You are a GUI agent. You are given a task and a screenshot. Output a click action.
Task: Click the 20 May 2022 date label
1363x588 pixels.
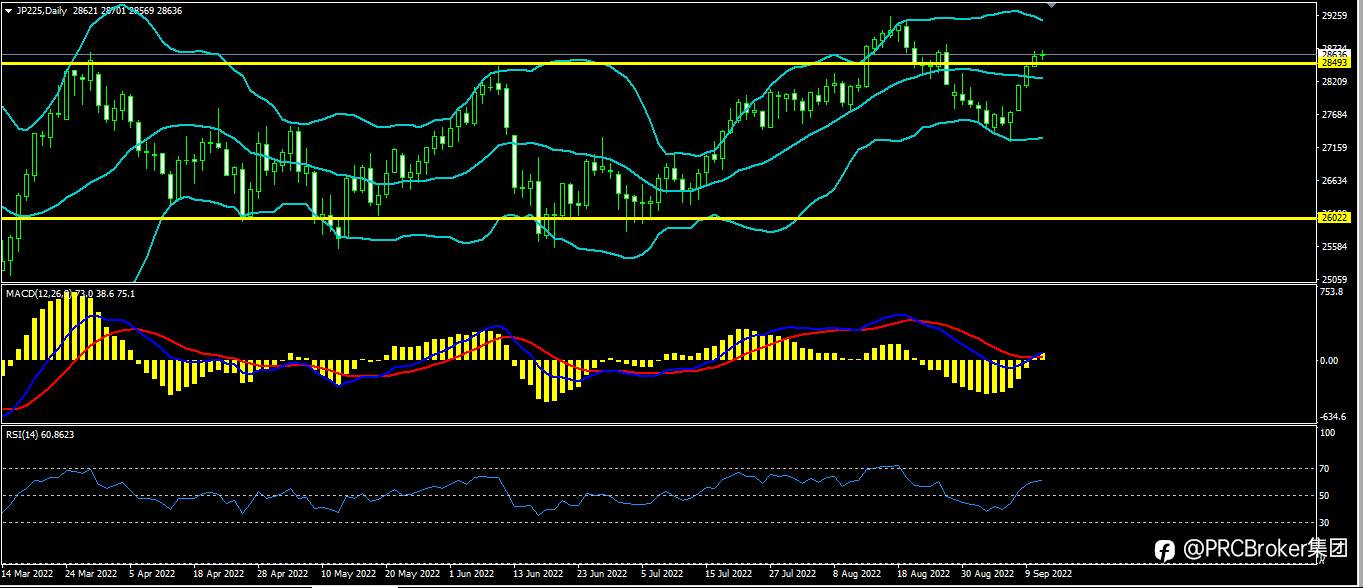(x=412, y=575)
